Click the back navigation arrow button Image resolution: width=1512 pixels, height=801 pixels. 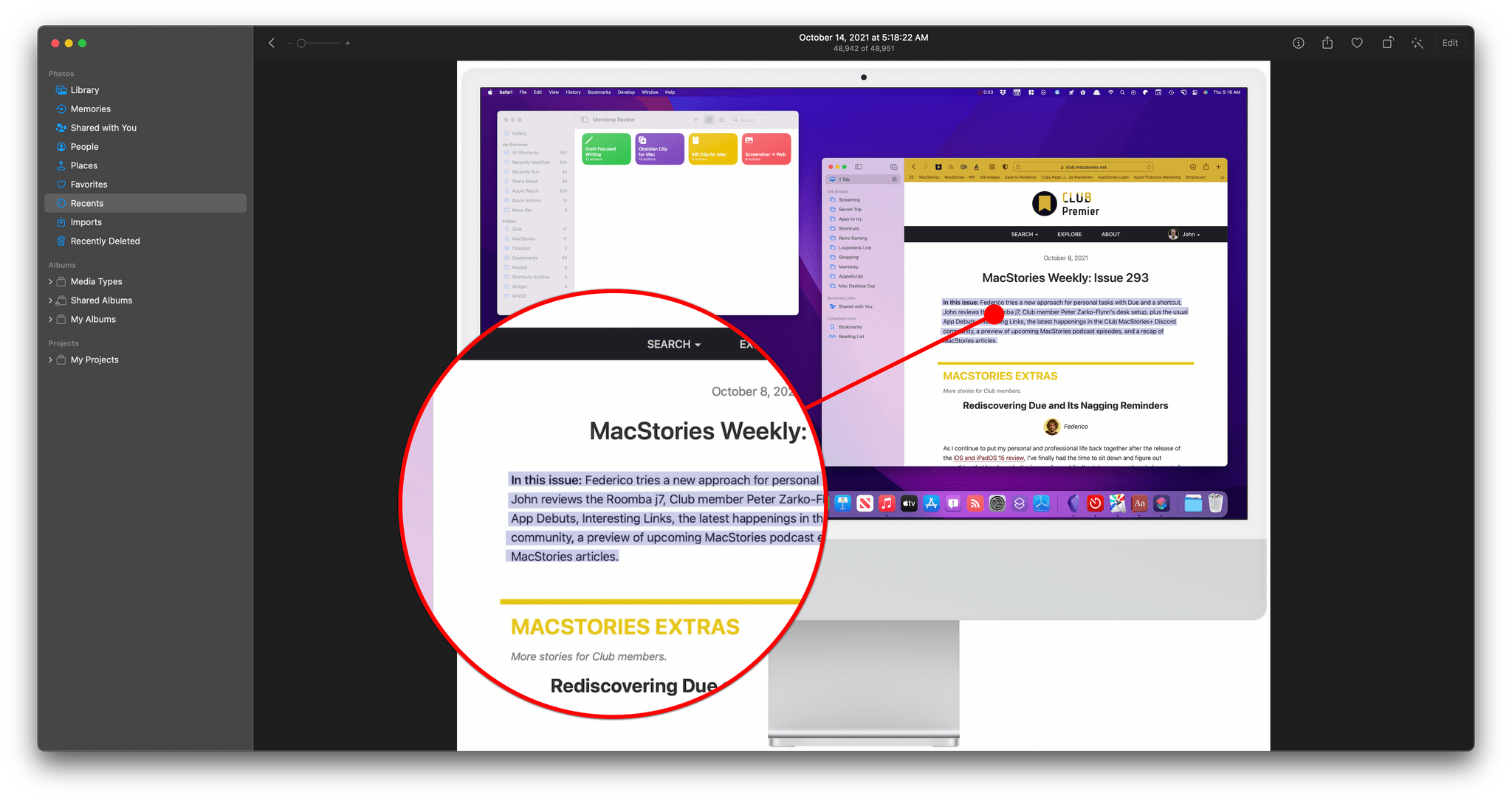click(x=270, y=42)
